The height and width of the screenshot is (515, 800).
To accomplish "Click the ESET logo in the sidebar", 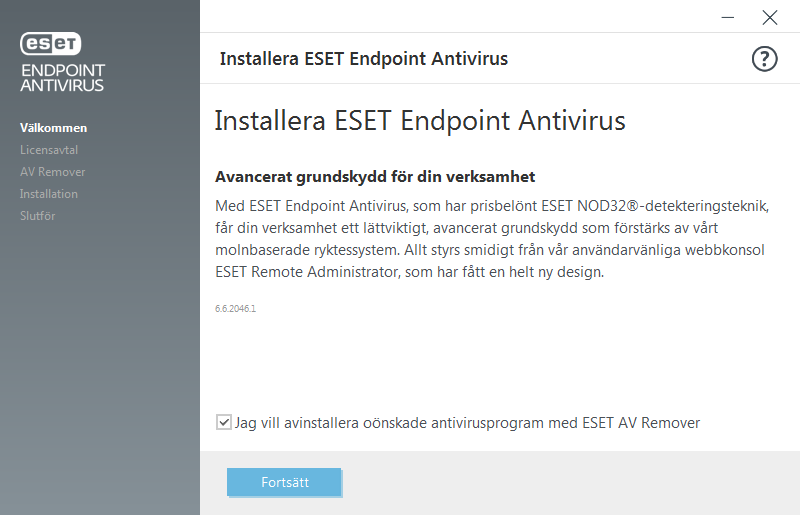I will [x=51, y=43].
